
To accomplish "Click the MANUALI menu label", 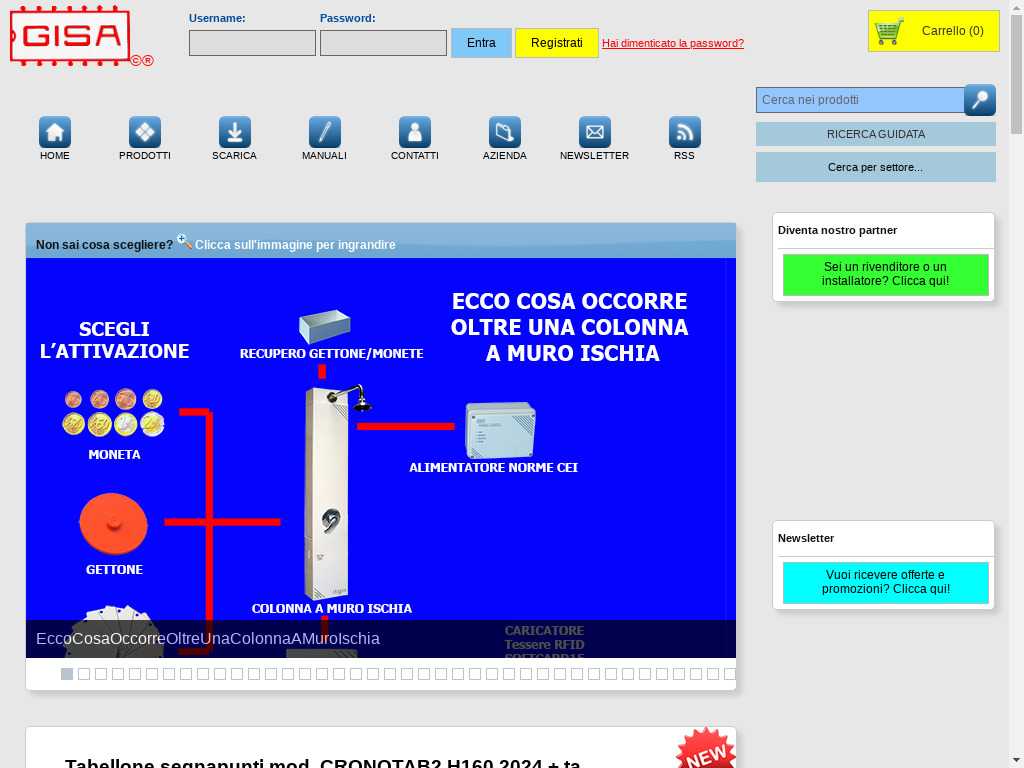I will [x=325, y=155].
